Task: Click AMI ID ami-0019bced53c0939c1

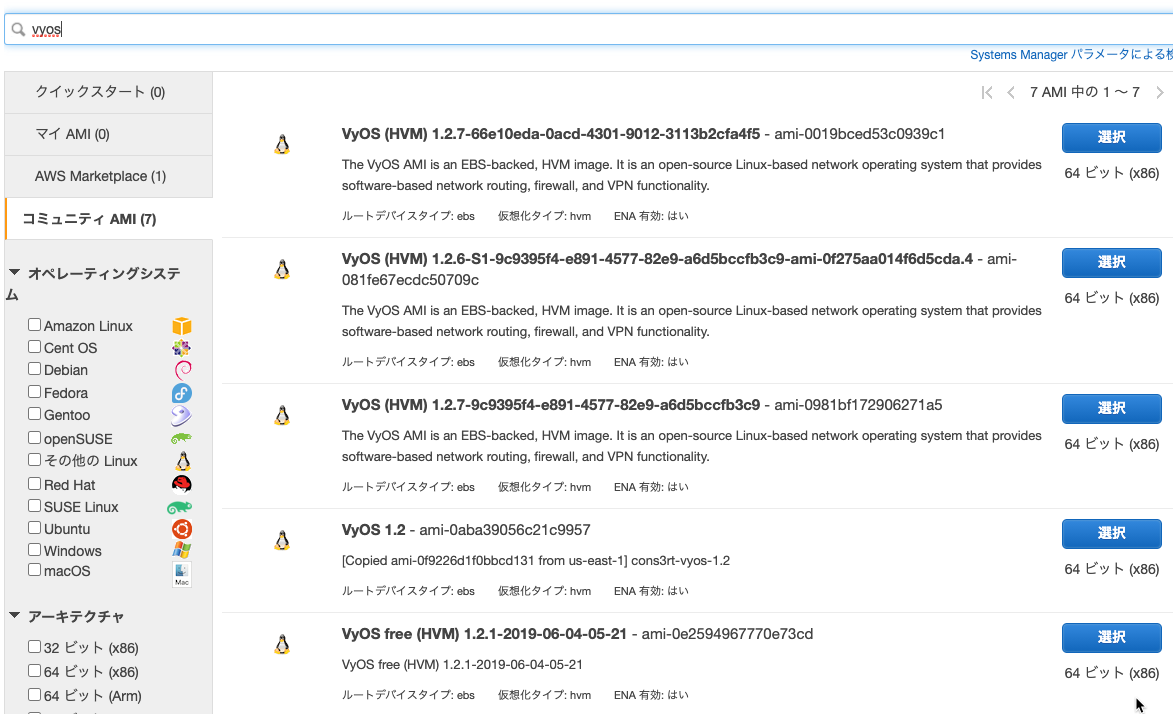Action: click(860, 134)
